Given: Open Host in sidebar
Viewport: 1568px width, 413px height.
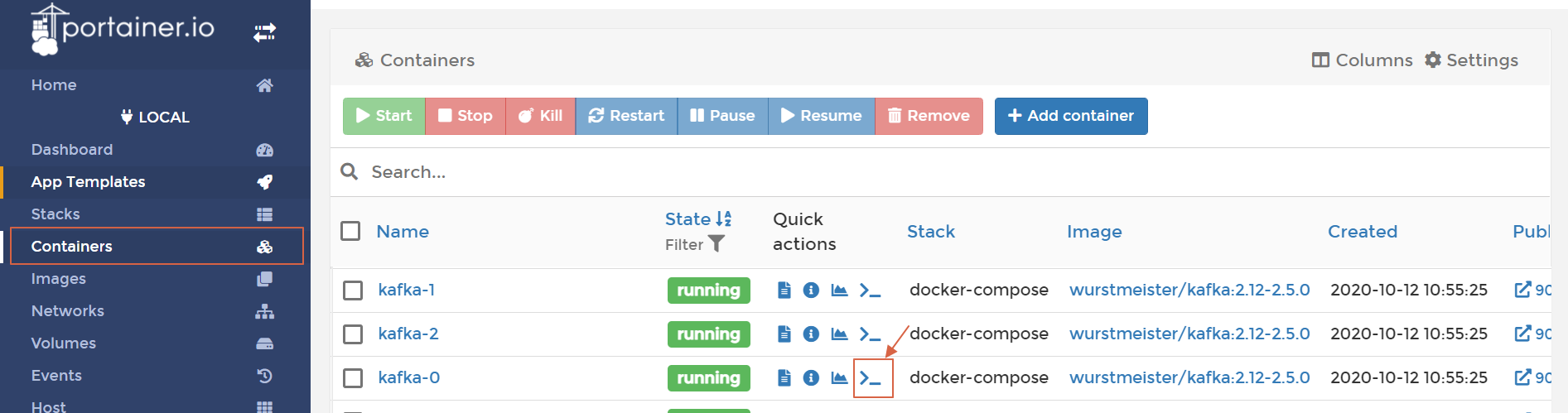Looking at the screenshot, I should 155,405.
